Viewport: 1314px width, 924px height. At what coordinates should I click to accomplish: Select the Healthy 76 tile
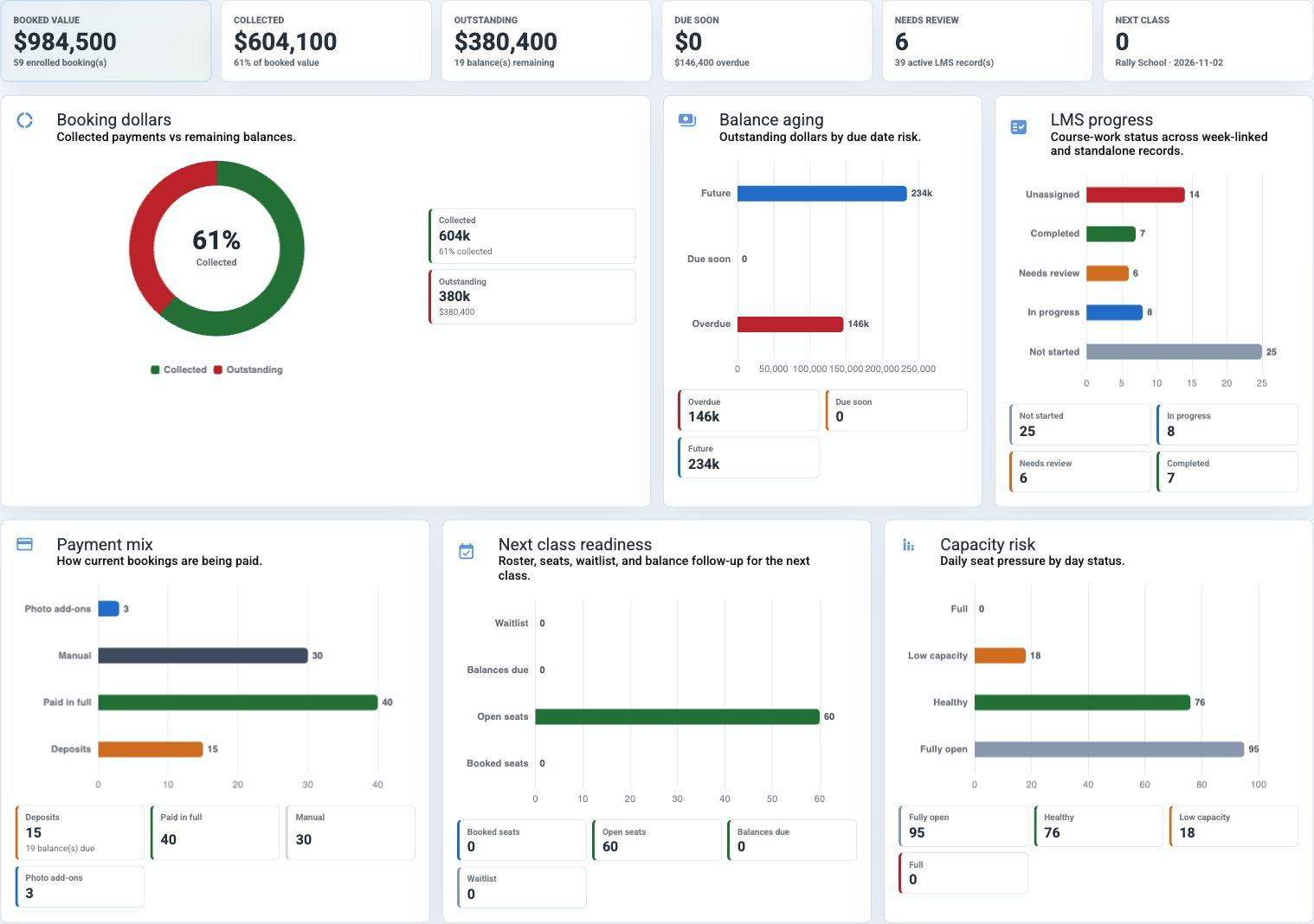pyautogui.click(x=1098, y=825)
